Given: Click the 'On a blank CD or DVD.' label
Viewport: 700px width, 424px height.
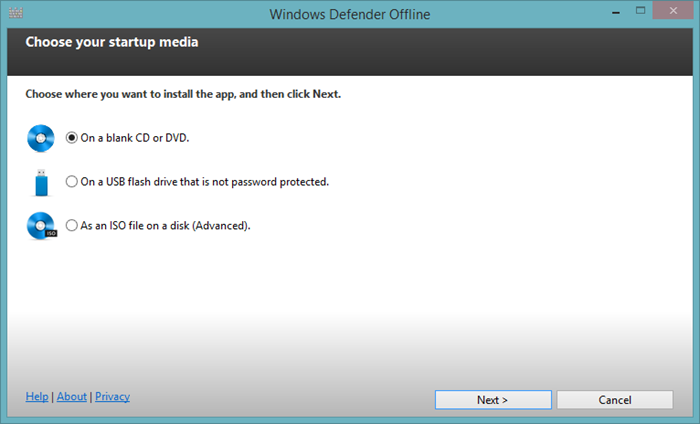Looking at the screenshot, I should tap(135, 138).
